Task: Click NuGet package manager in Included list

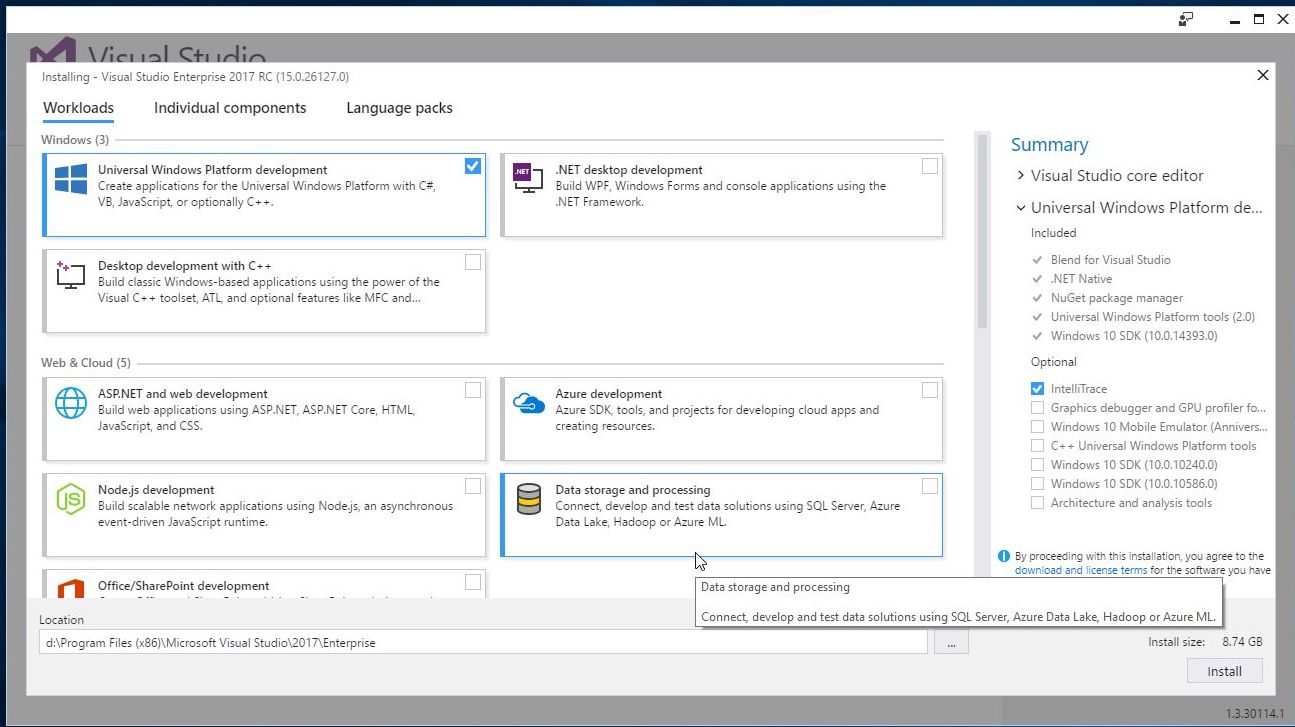Action: coord(1117,298)
